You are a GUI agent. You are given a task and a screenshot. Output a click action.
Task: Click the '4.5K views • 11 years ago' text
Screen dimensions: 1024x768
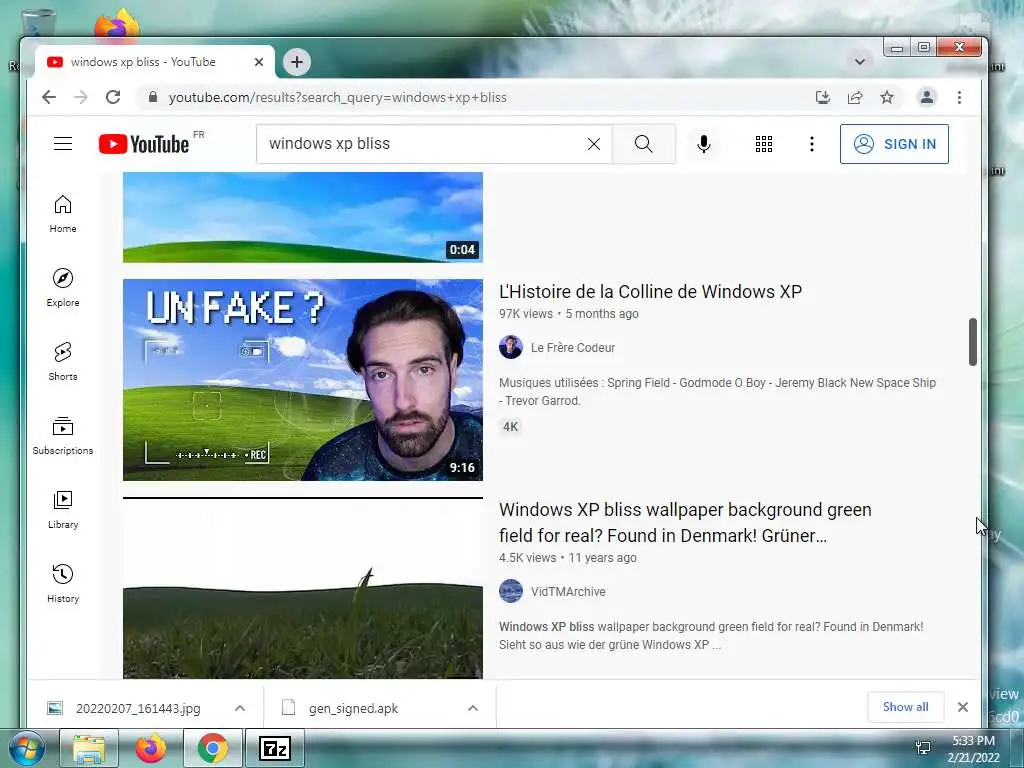coord(568,558)
